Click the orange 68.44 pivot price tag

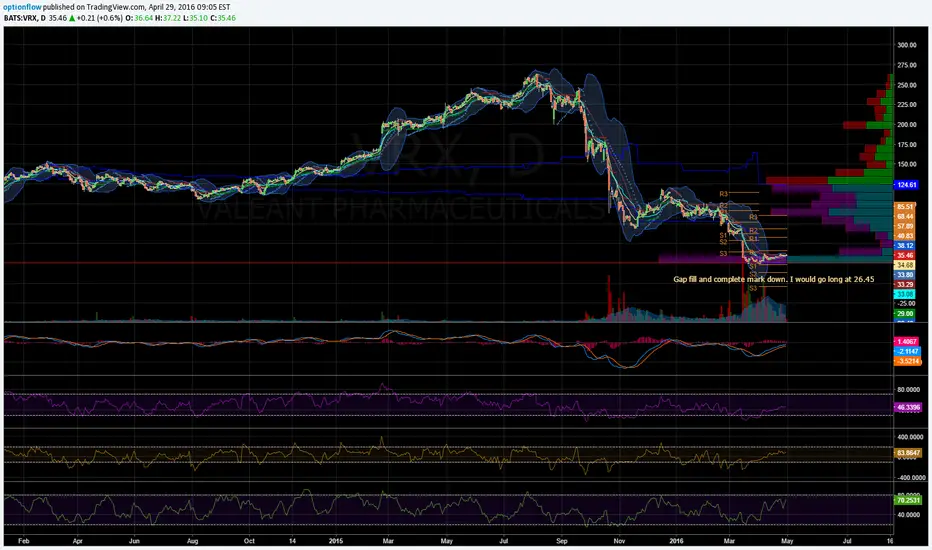(x=905, y=216)
